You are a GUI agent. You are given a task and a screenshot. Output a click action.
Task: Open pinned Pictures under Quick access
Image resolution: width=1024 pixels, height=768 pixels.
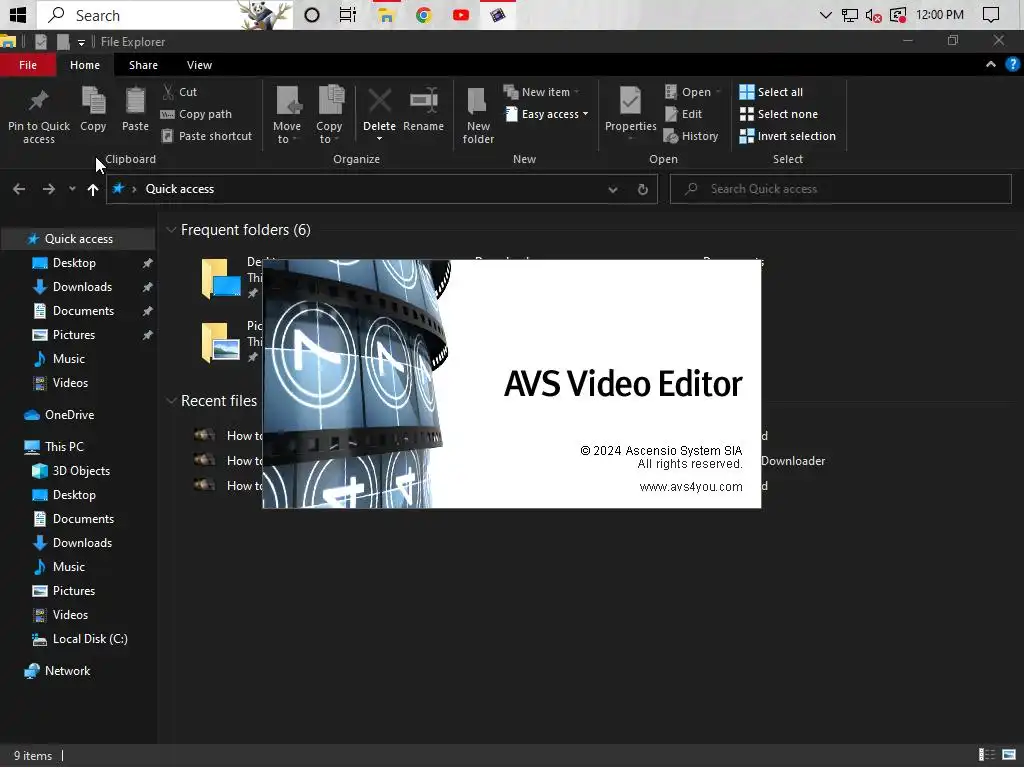(x=74, y=334)
